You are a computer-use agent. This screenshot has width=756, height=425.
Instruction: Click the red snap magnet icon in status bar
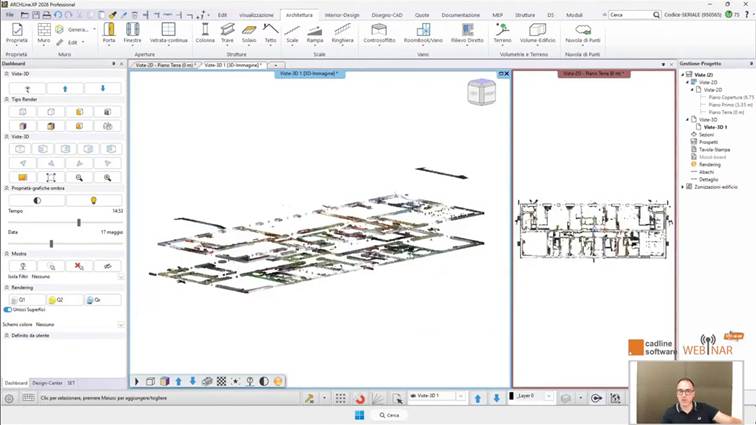point(360,398)
